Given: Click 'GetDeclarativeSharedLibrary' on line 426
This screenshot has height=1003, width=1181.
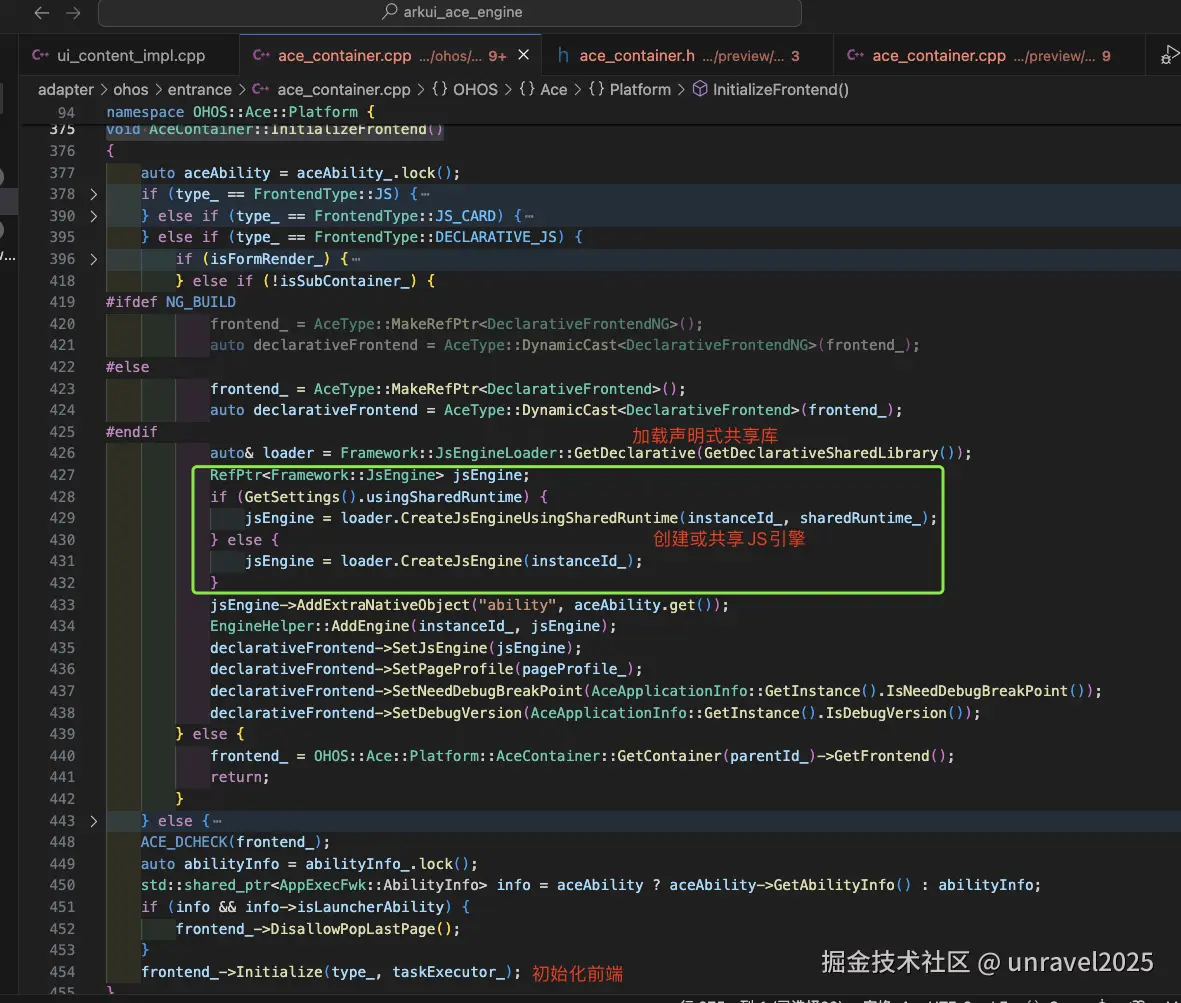Looking at the screenshot, I should pyautogui.click(x=821, y=453).
